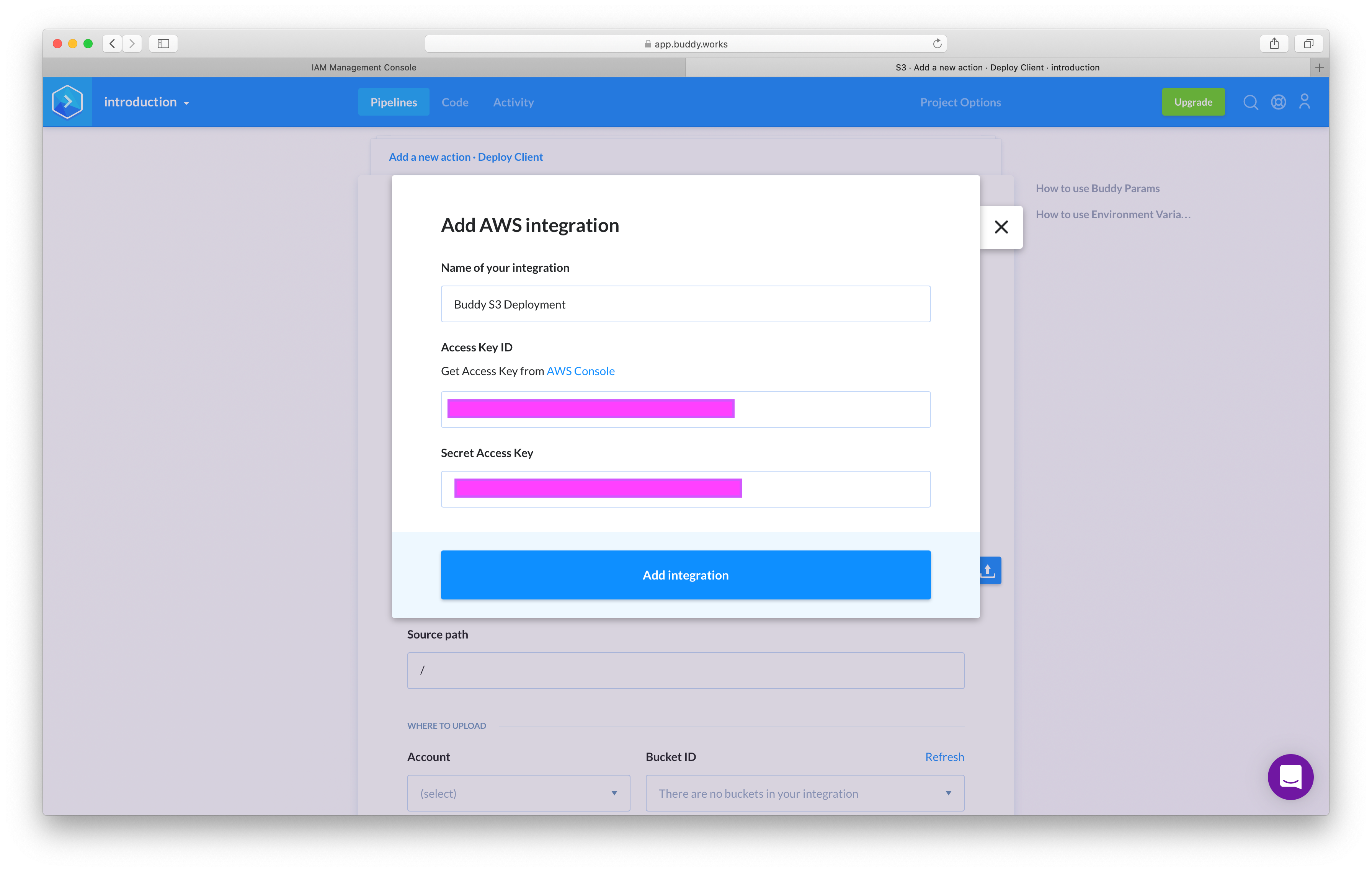Follow the AWS Console link
Viewport: 1372px width, 872px height.
(580, 371)
